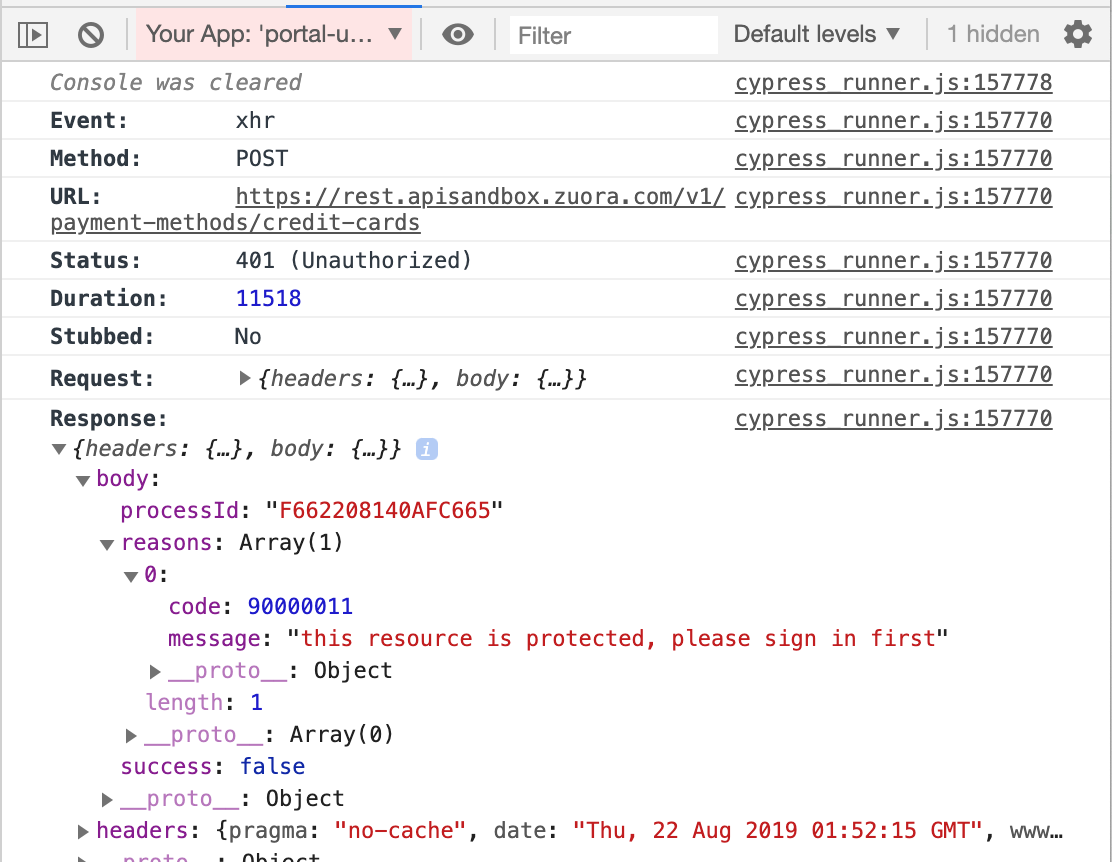Expand the __proto__ Object under reason 0

[156, 670]
